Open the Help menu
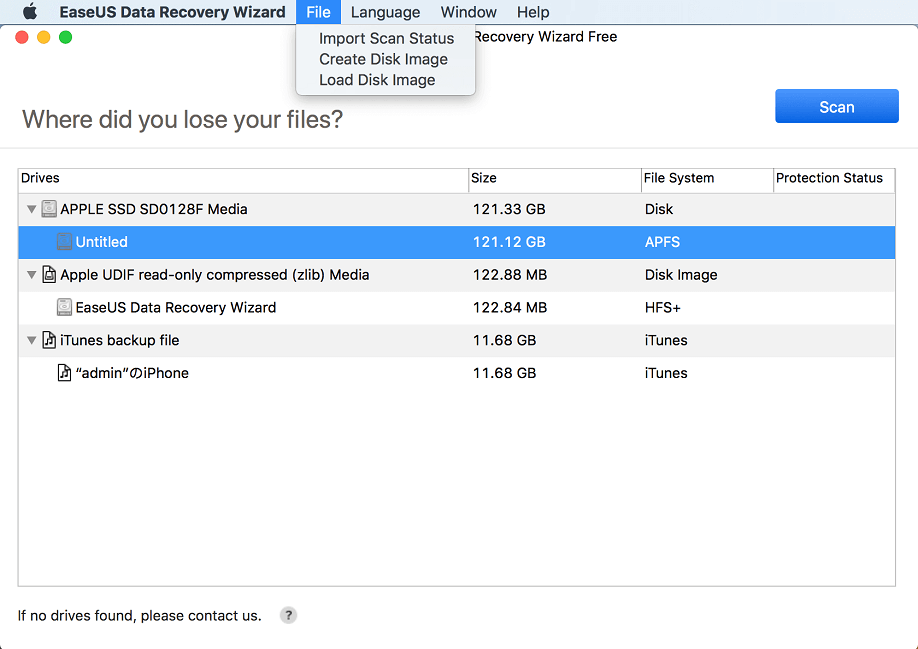Screen dimensions: 918x649 point(533,11)
